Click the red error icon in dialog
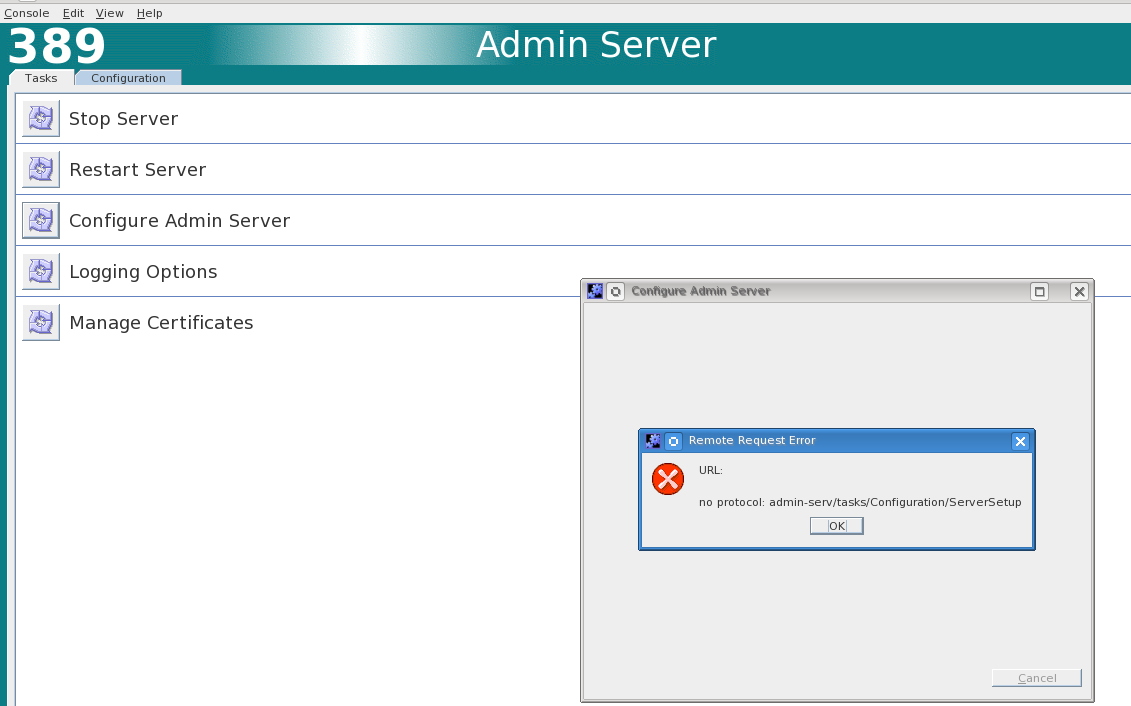 (x=668, y=479)
